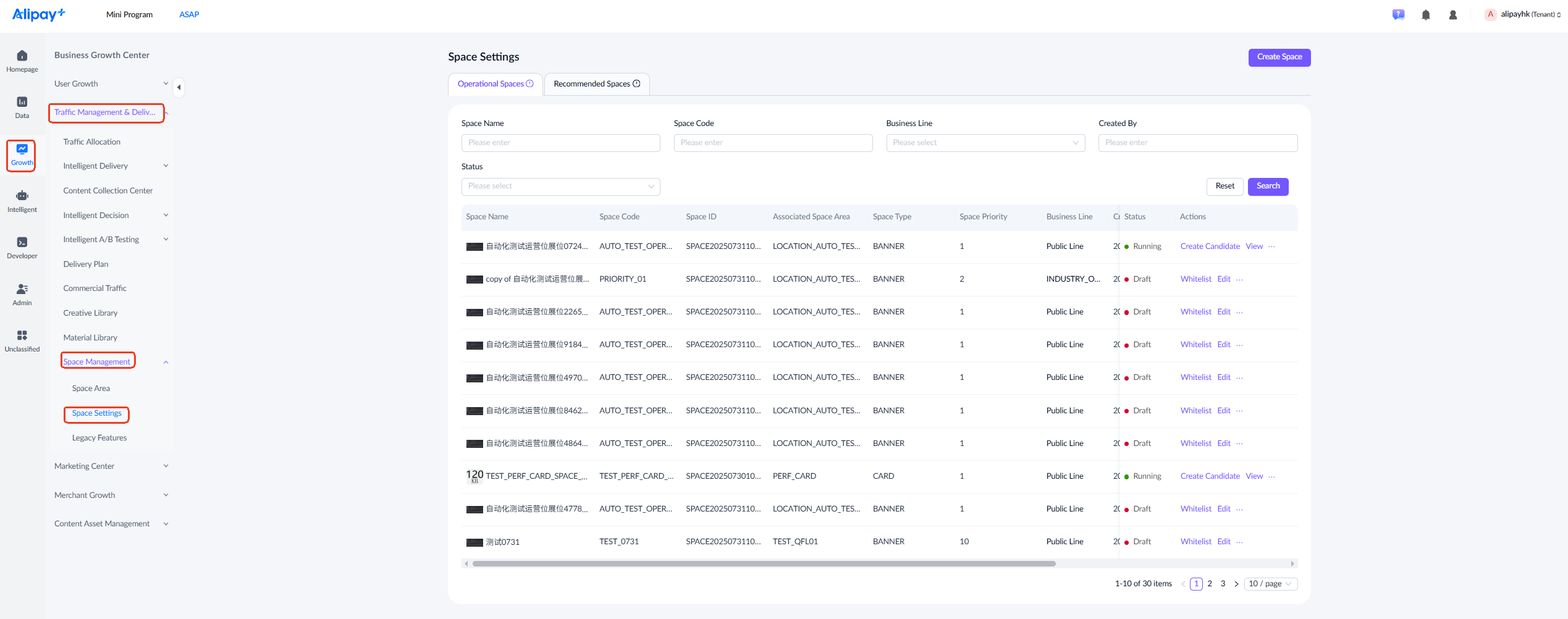
Task: Expand the User Growth menu
Action: tap(111, 84)
